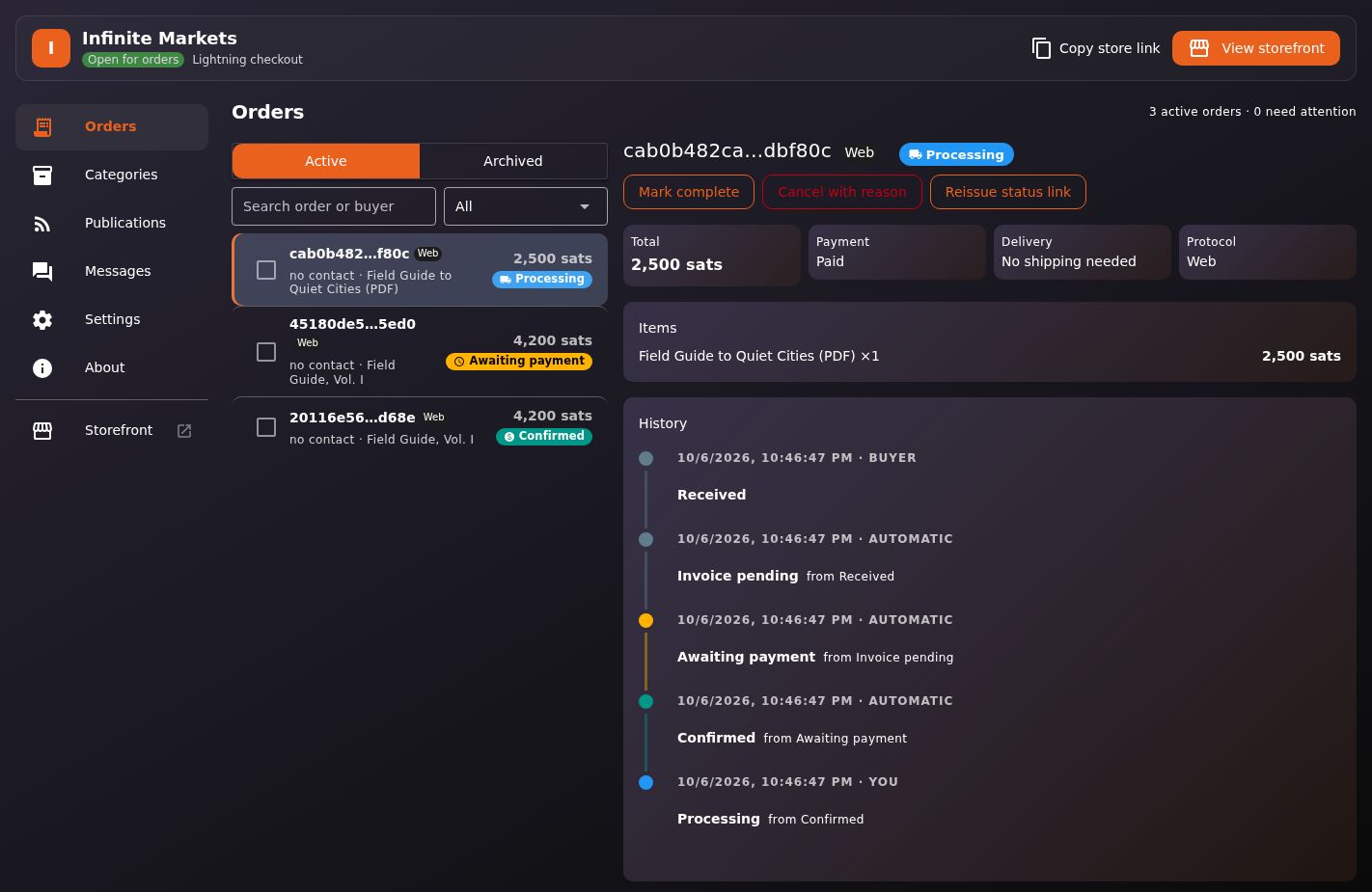Click the Storefront shop icon in sidebar
This screenshot has width=1372, height=892.
click(42, 430)
